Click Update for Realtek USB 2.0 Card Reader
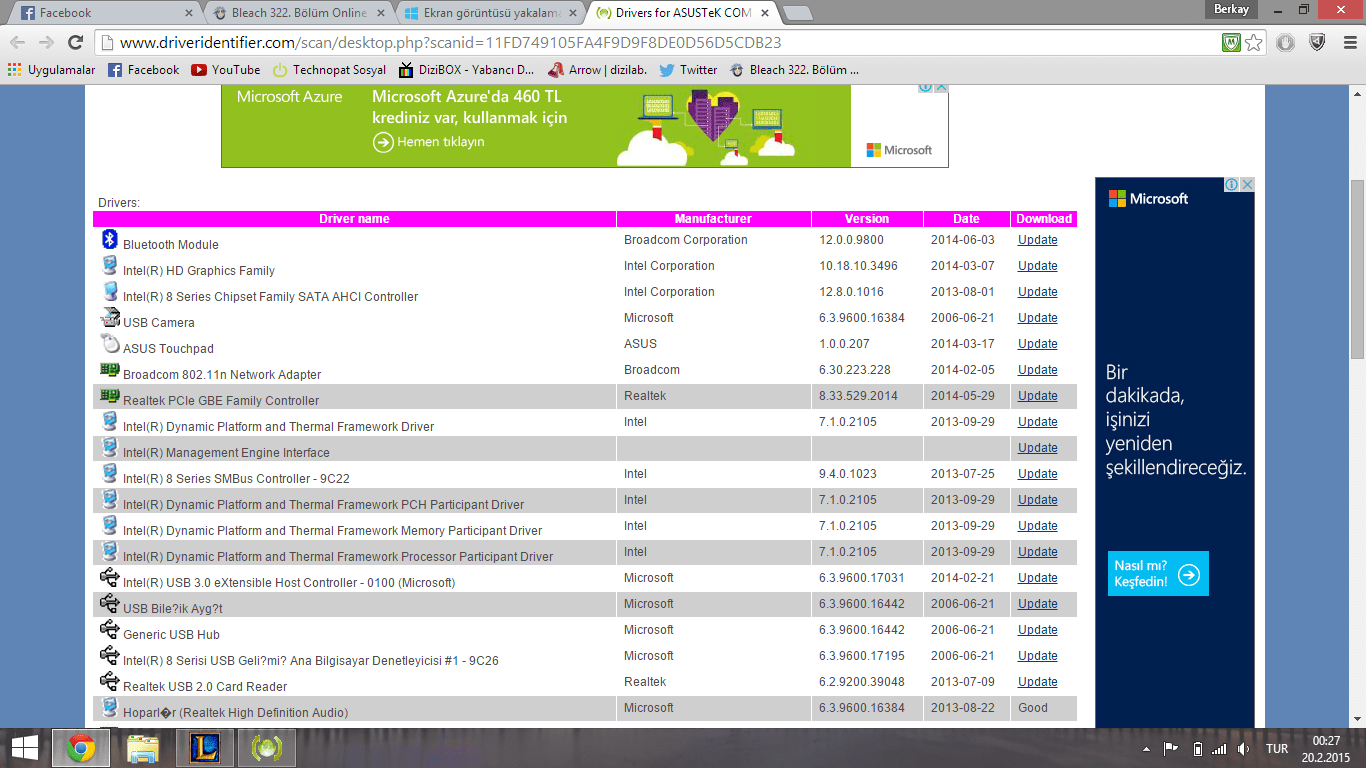 (x=1037, y=682)
